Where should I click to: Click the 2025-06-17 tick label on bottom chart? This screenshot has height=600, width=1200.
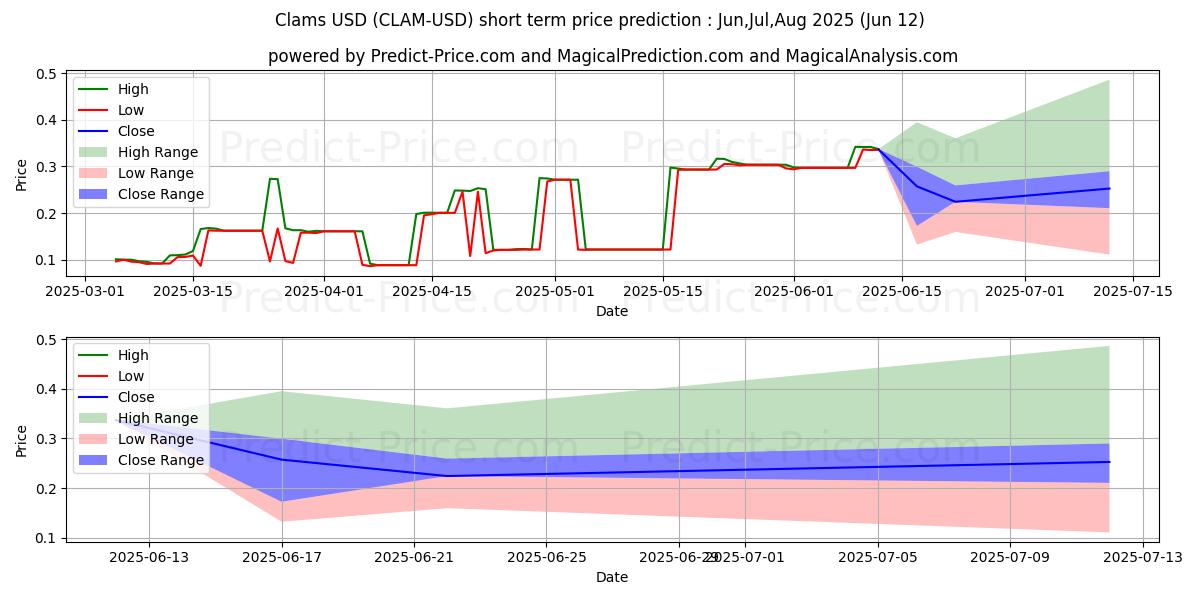pyautogui.click(x=282, y=557)
